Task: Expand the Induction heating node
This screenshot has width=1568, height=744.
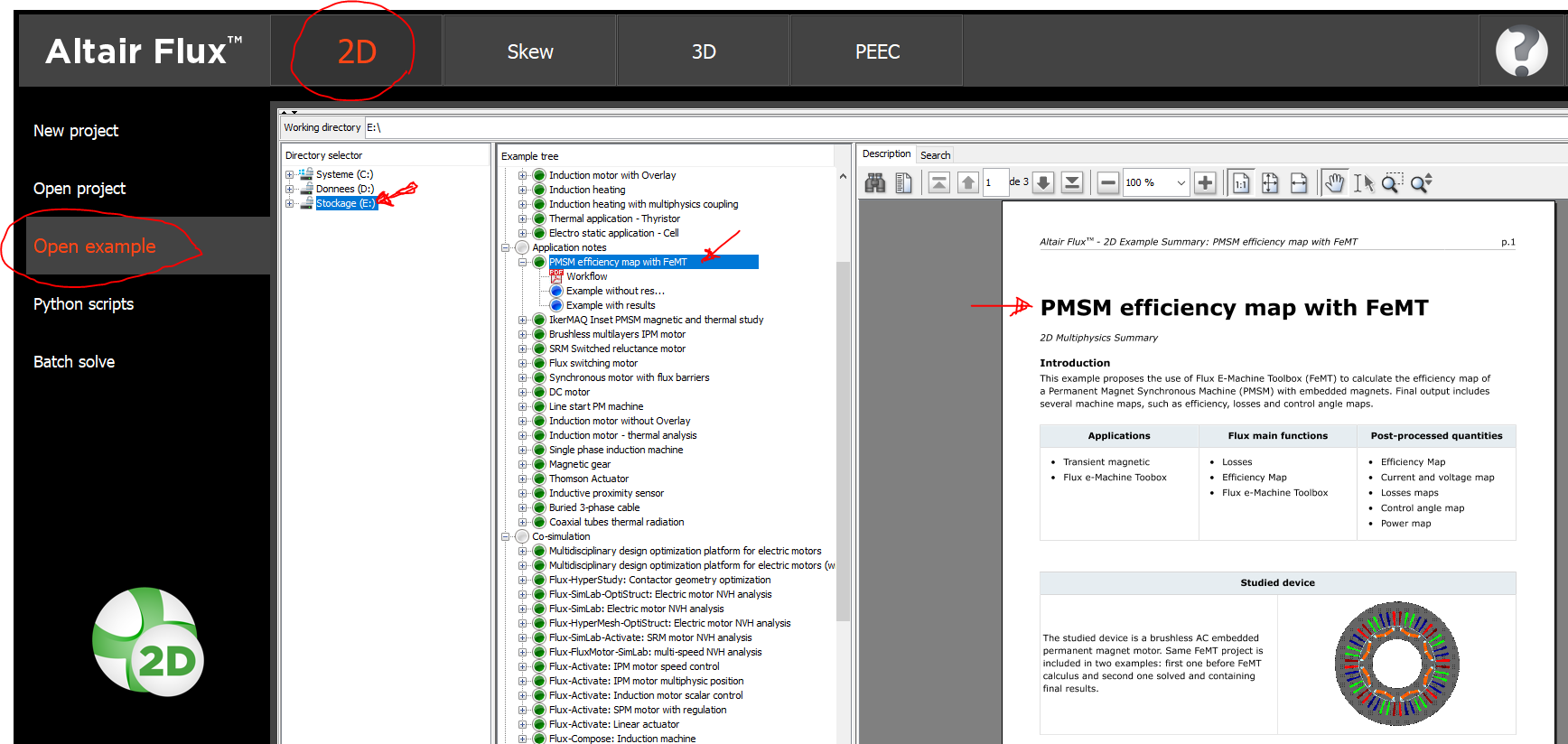Action: tap(522, 190)
